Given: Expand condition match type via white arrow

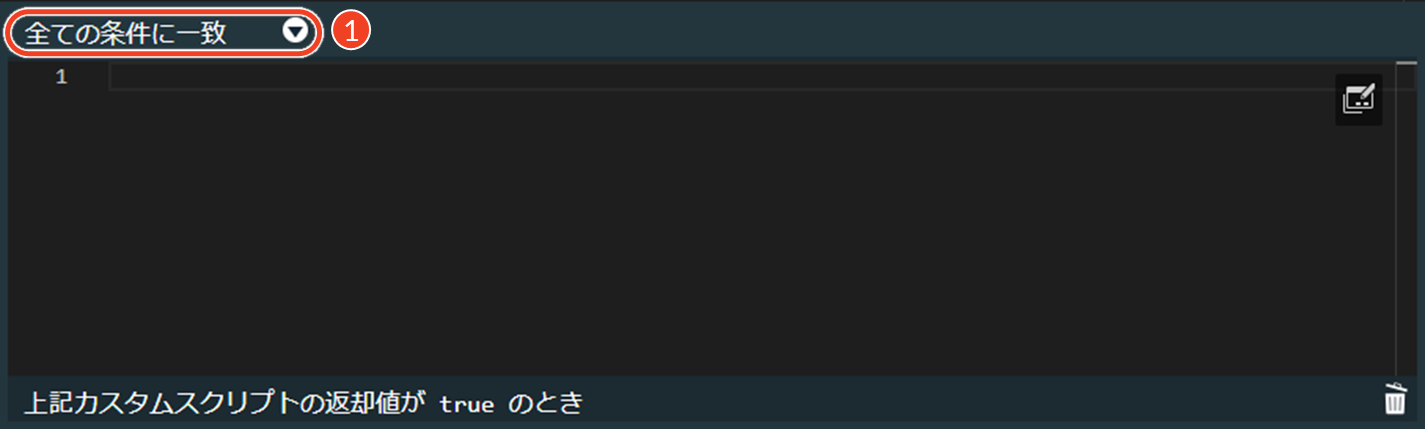Looking at the screenshot, I should [295, 32].
